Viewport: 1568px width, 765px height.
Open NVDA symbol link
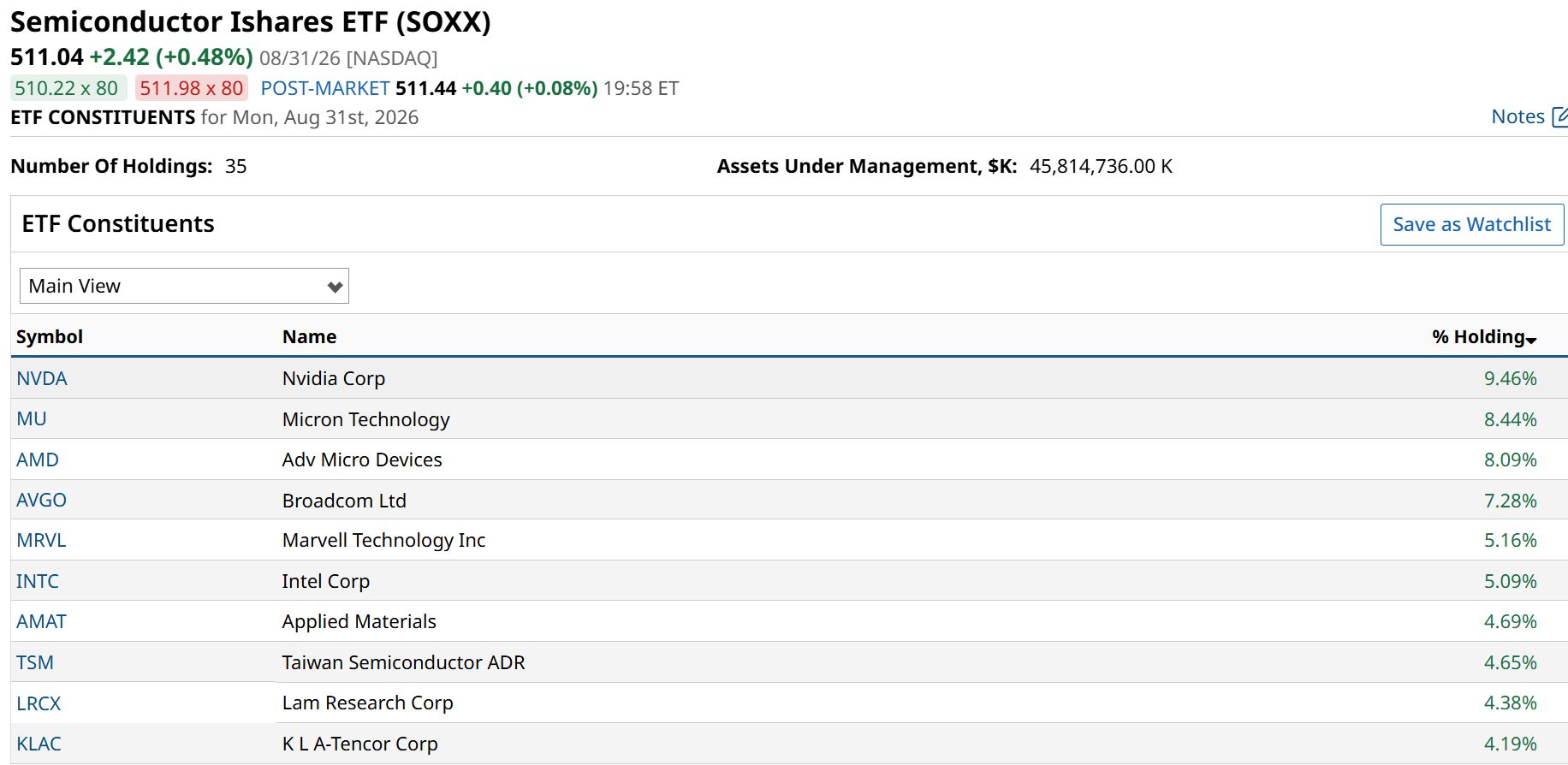tap(42, 378)
